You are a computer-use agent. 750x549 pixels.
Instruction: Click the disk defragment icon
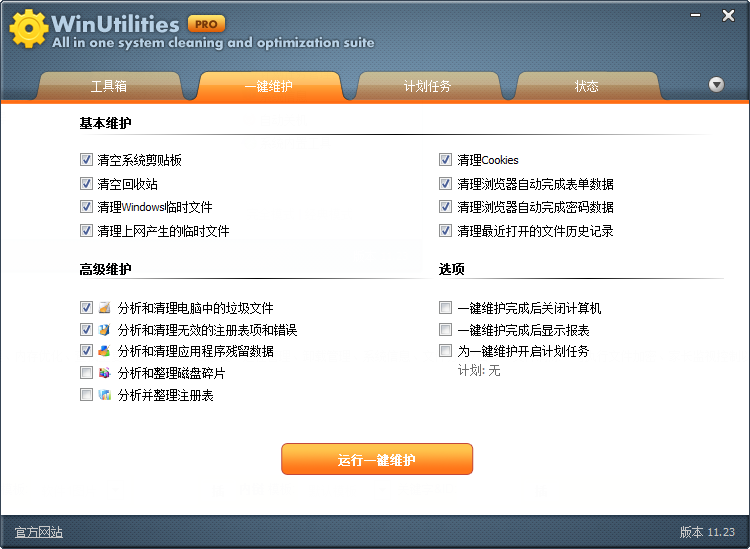(104, 373)
